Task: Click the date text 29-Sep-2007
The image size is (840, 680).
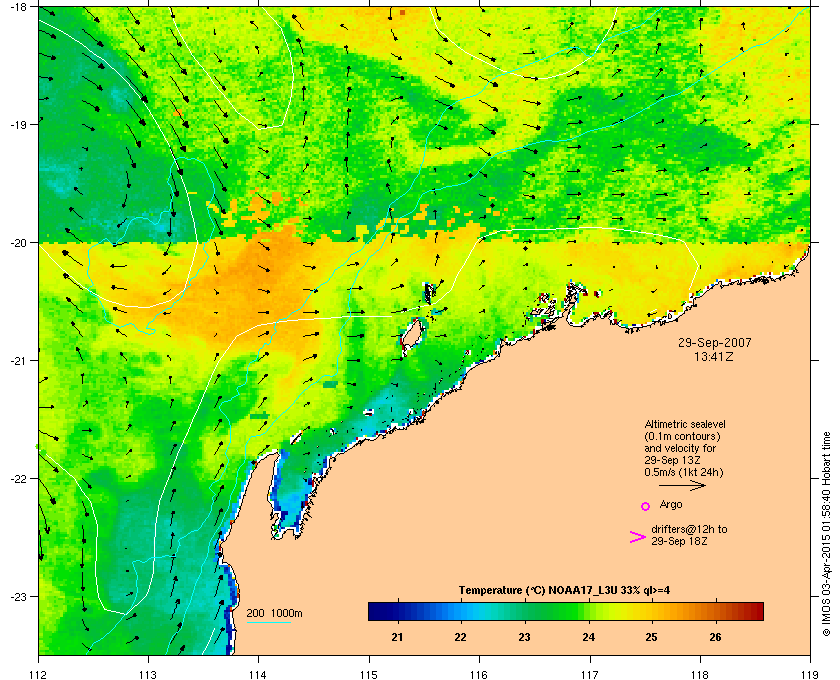Action: (714, 342)
